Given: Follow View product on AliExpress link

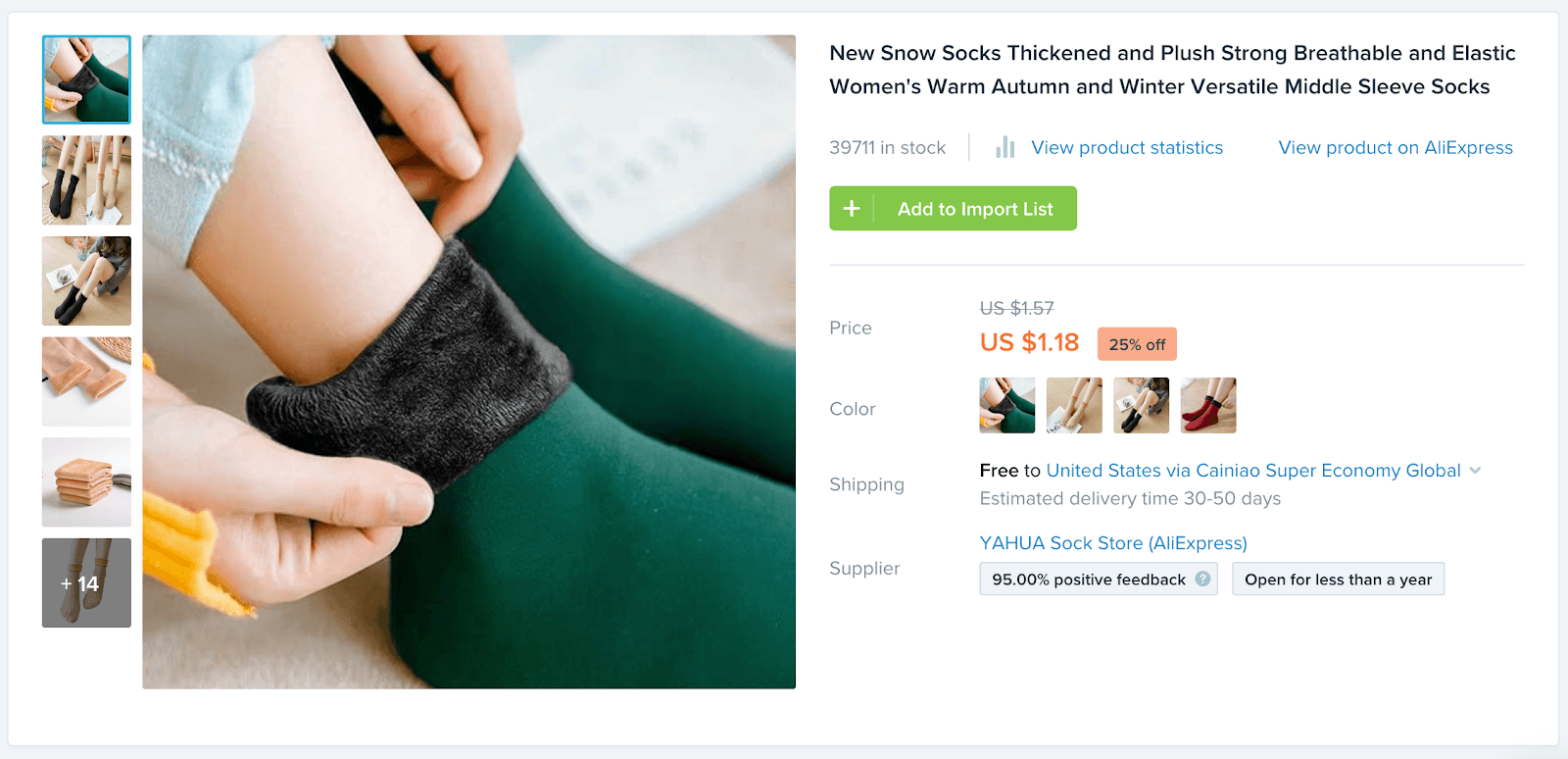Looking at the screenshot, I should [1396, 148].
